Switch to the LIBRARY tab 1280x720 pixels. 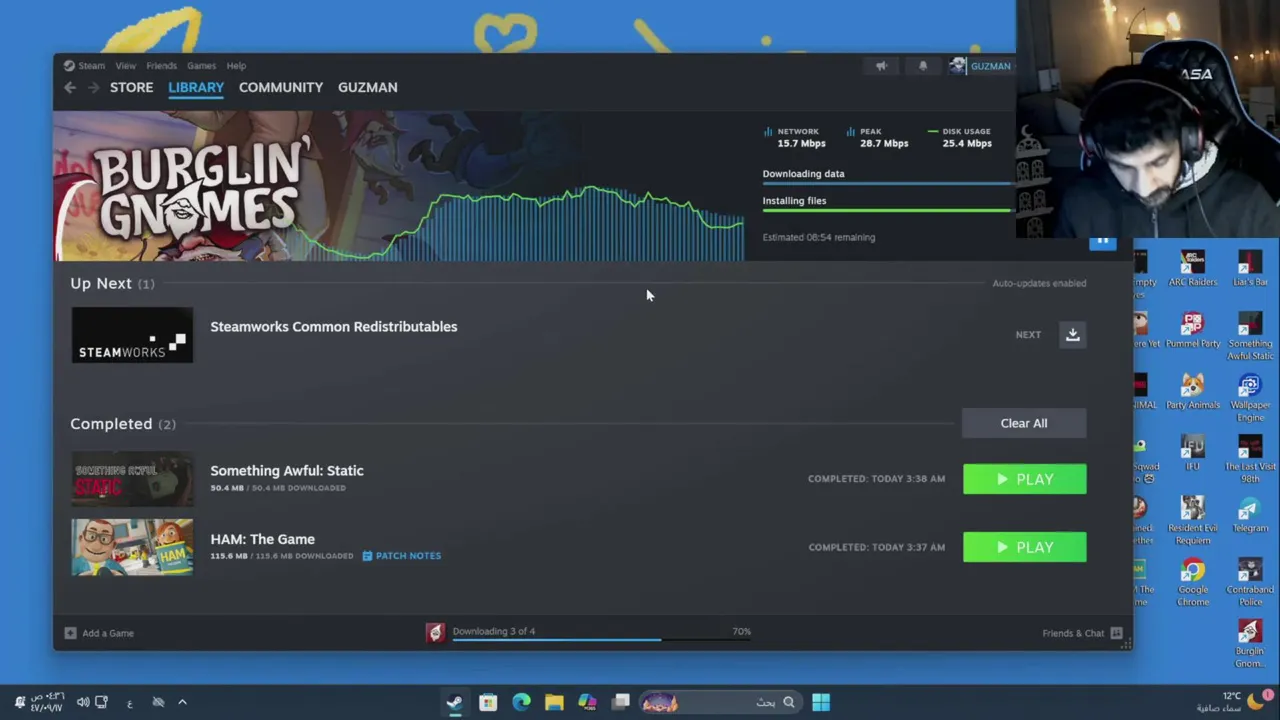click(x=196, y=88)
